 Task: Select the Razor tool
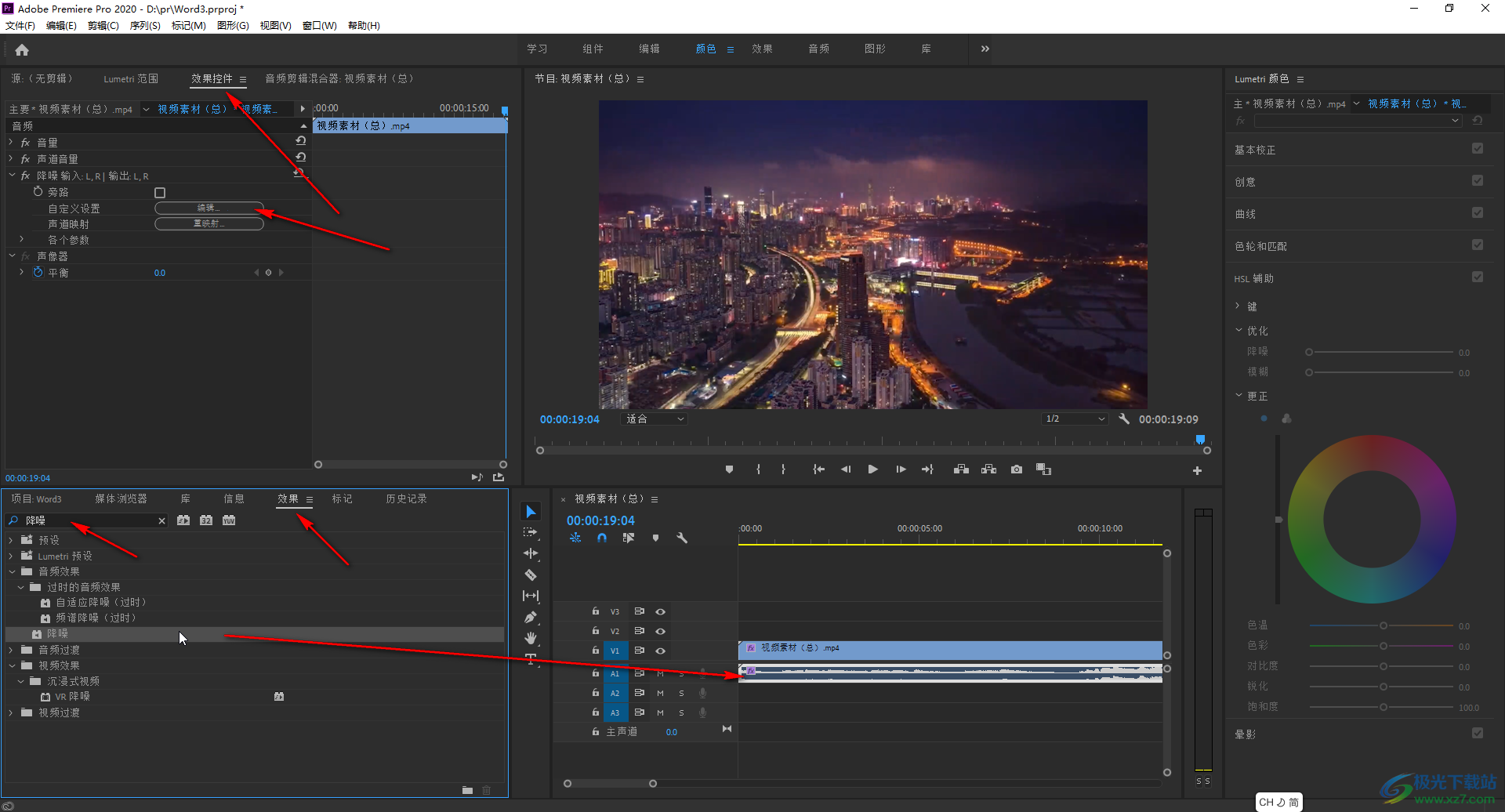coord(531,575)
